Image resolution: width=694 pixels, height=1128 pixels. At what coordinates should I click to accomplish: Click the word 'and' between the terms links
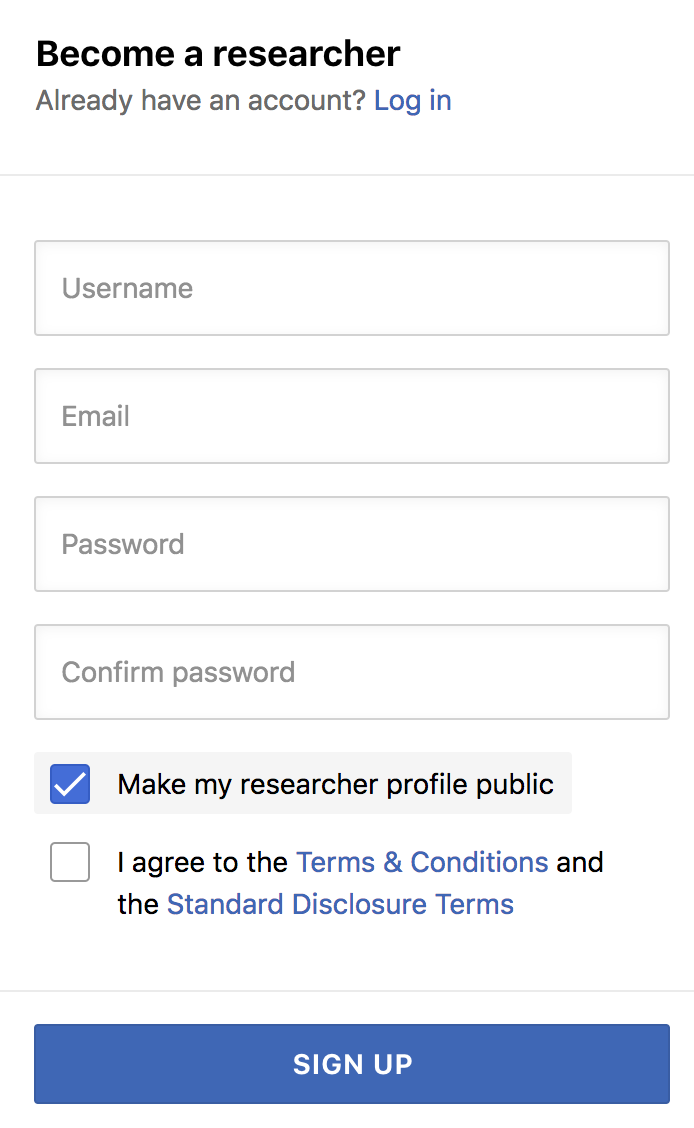click(x=580, y=862)
